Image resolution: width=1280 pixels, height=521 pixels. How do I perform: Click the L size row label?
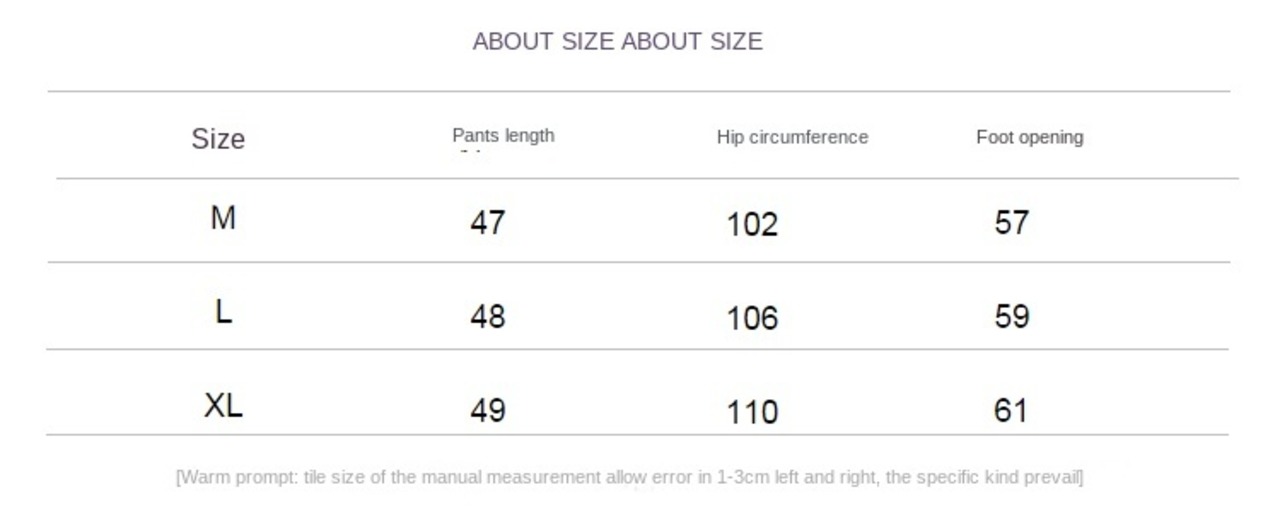click(x=223, y=312)
